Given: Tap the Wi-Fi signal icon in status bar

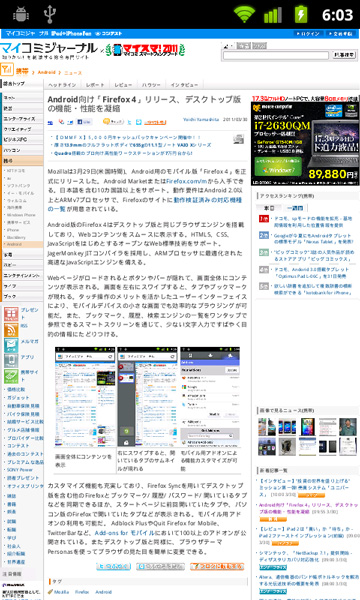Looking at the screenshot, I should coord(244,15).
